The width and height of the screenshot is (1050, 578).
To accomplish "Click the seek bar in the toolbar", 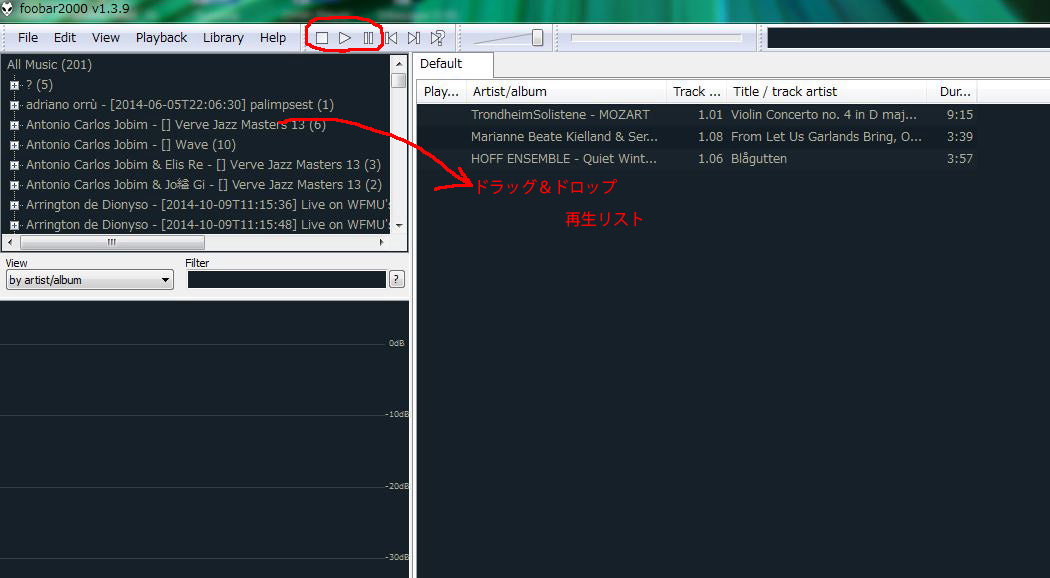I will point(656,38).
